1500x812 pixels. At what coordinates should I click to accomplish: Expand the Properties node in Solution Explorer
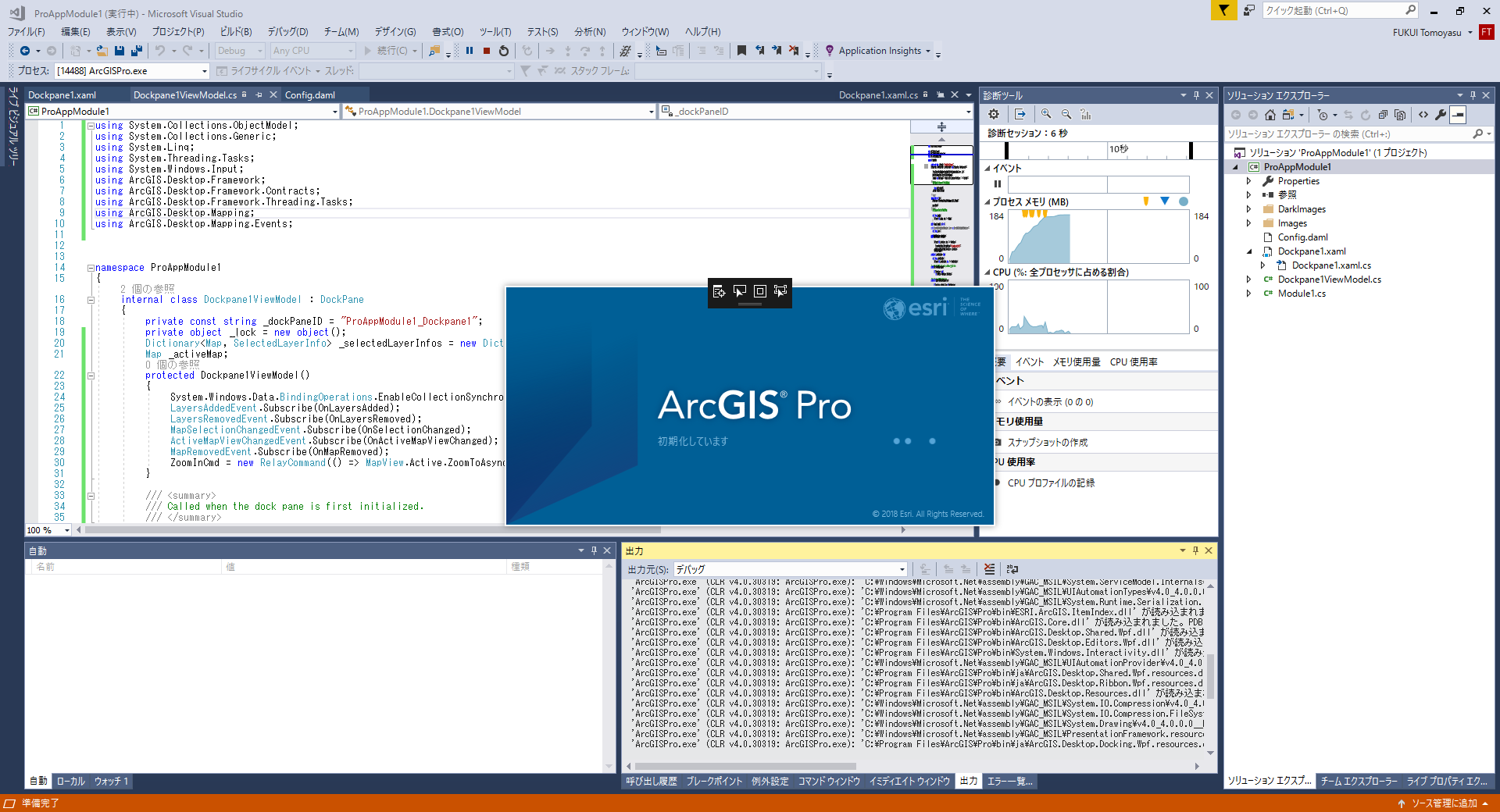click(x=1248, y=181)
